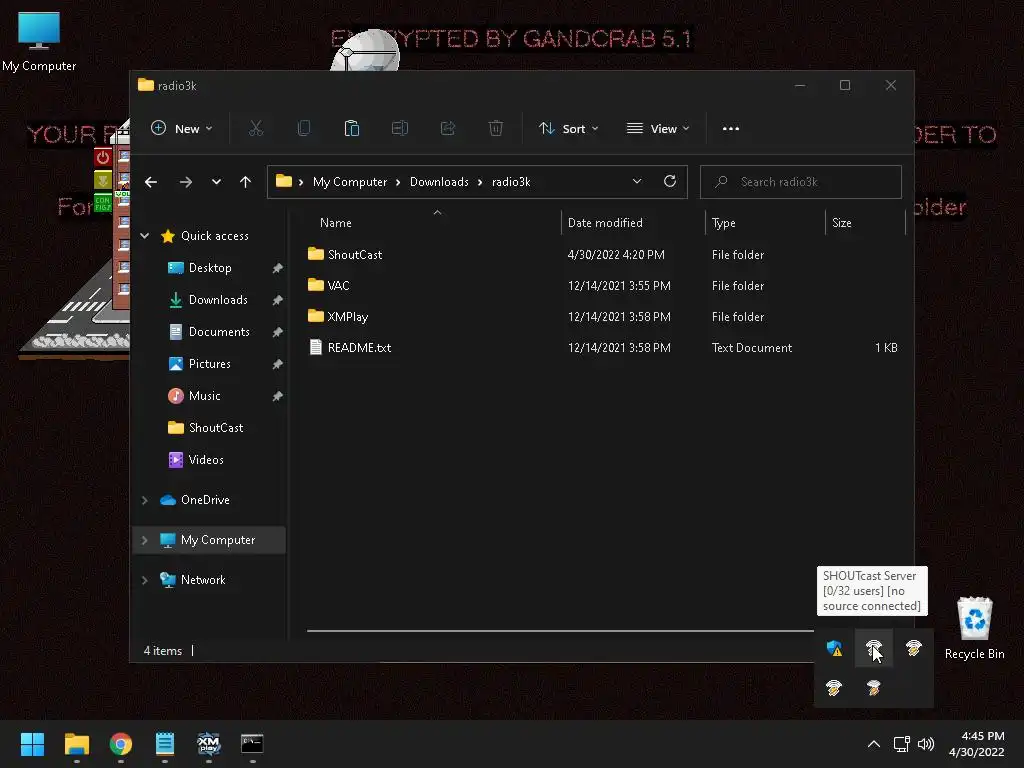Click radio3k breadcrumb in address bar
This screenshot has height=768, width=1024.
pos(511,182)
